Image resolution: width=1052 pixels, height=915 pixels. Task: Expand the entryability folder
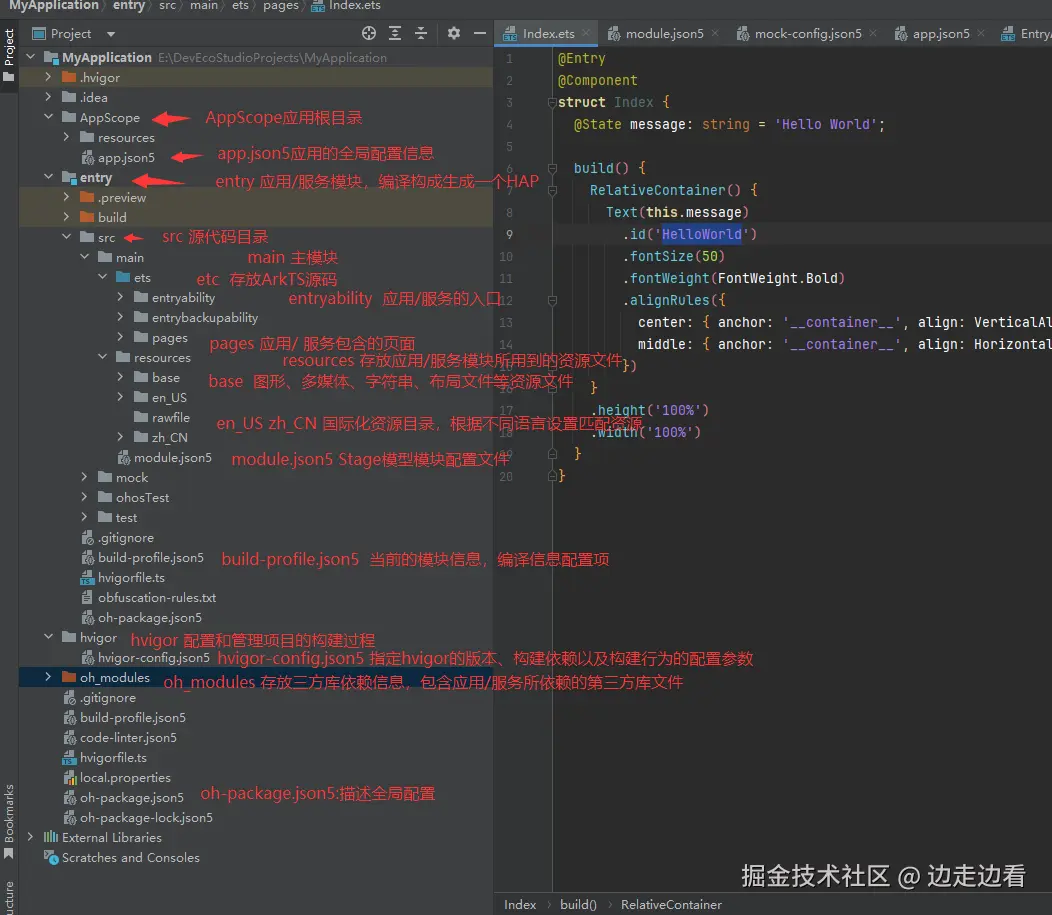(120, 297)
